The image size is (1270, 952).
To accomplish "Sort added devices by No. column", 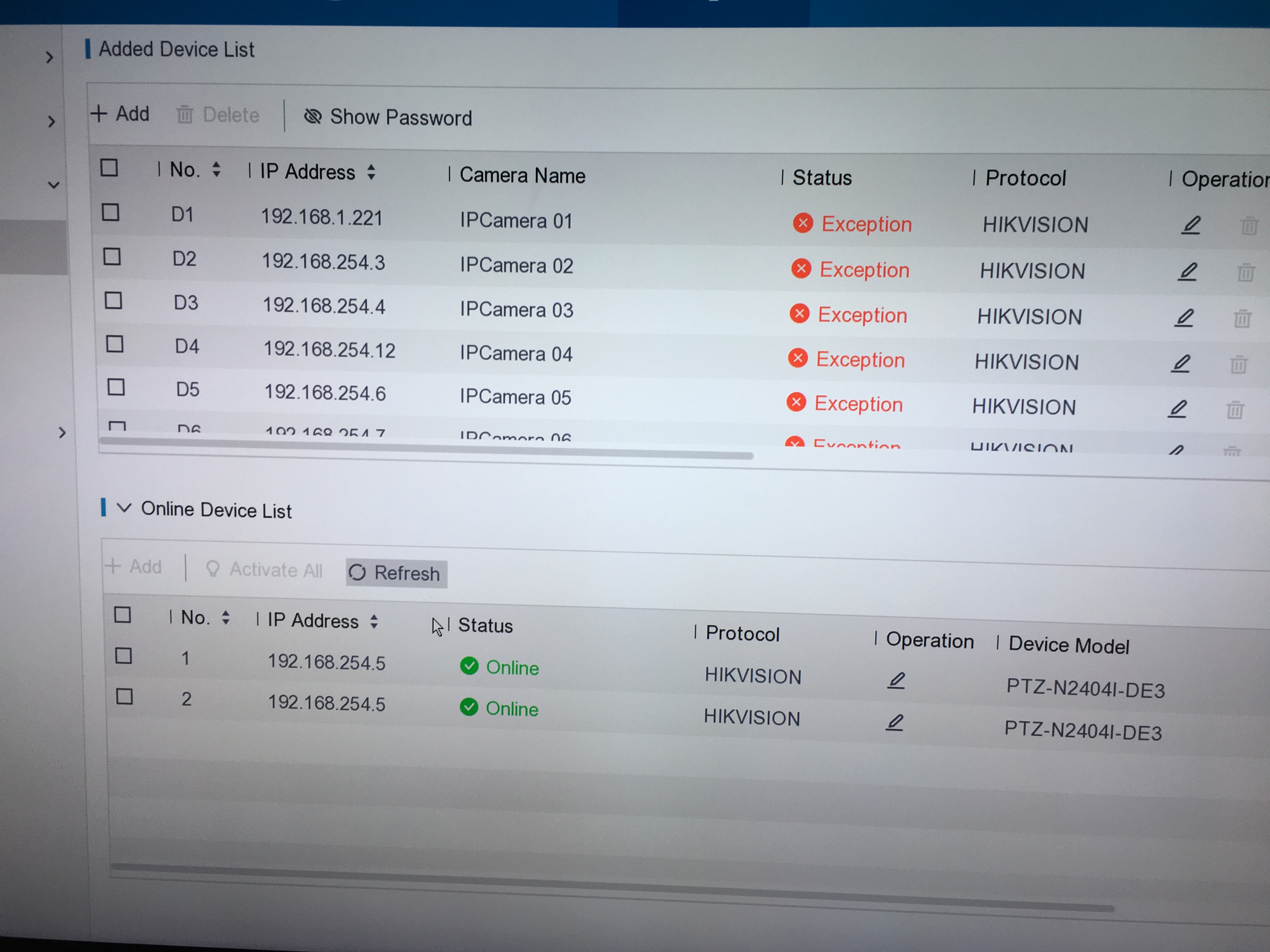I will point(216,170).
